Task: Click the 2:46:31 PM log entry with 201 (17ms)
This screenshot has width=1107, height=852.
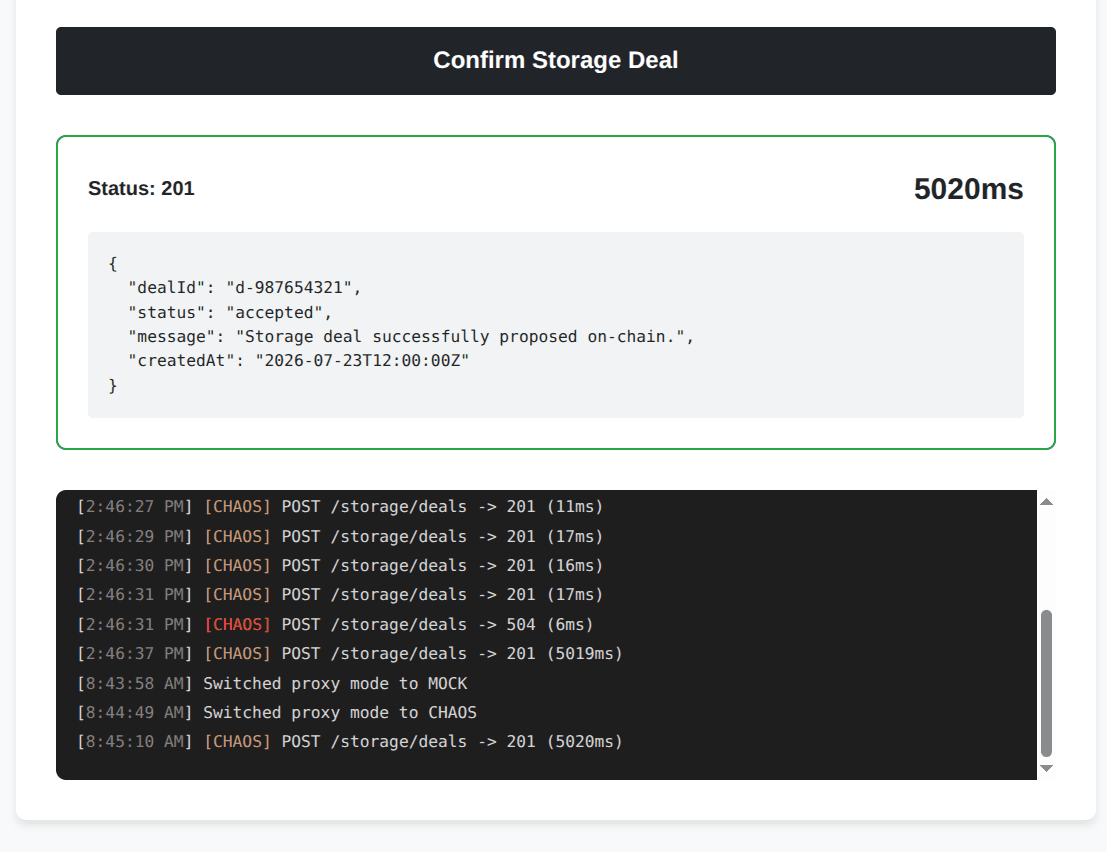Action: pyautogui.click(x=340, y=594)
